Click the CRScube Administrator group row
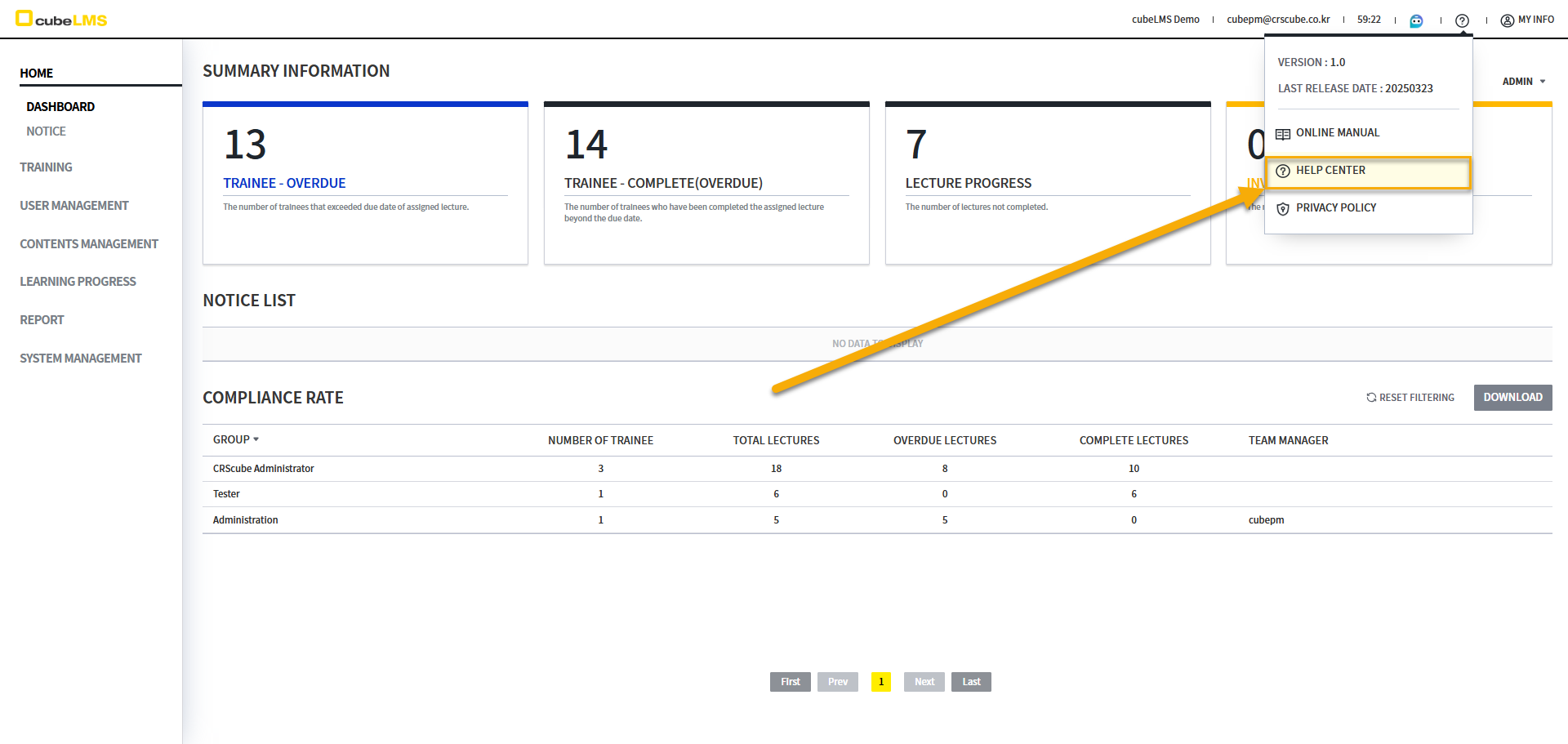Screen dimensions: 1568x744 [x=263, y=469]
